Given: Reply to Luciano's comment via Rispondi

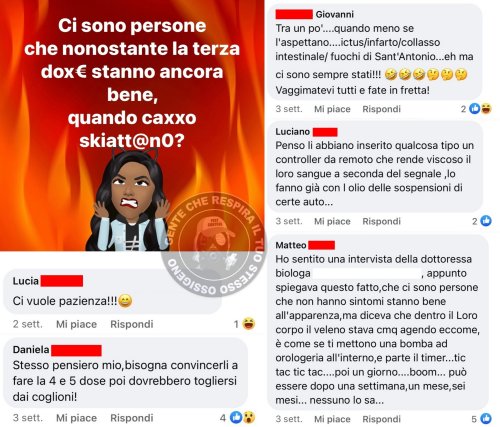Looking at the screenshot, I should pyautogui.click(x=381, y=221).
